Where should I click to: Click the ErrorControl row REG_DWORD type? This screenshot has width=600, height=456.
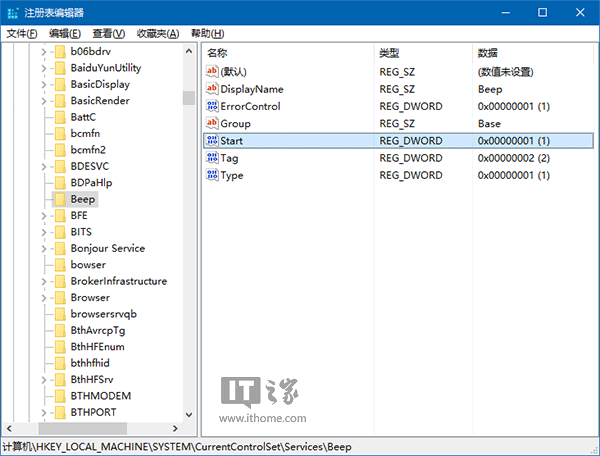click(411, 106)
